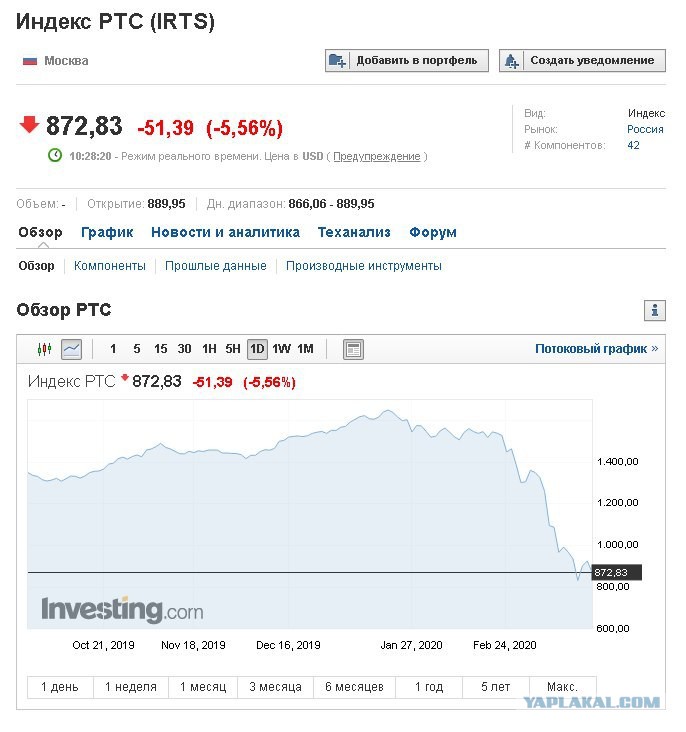Select the area line chart icon

point(71,349)
